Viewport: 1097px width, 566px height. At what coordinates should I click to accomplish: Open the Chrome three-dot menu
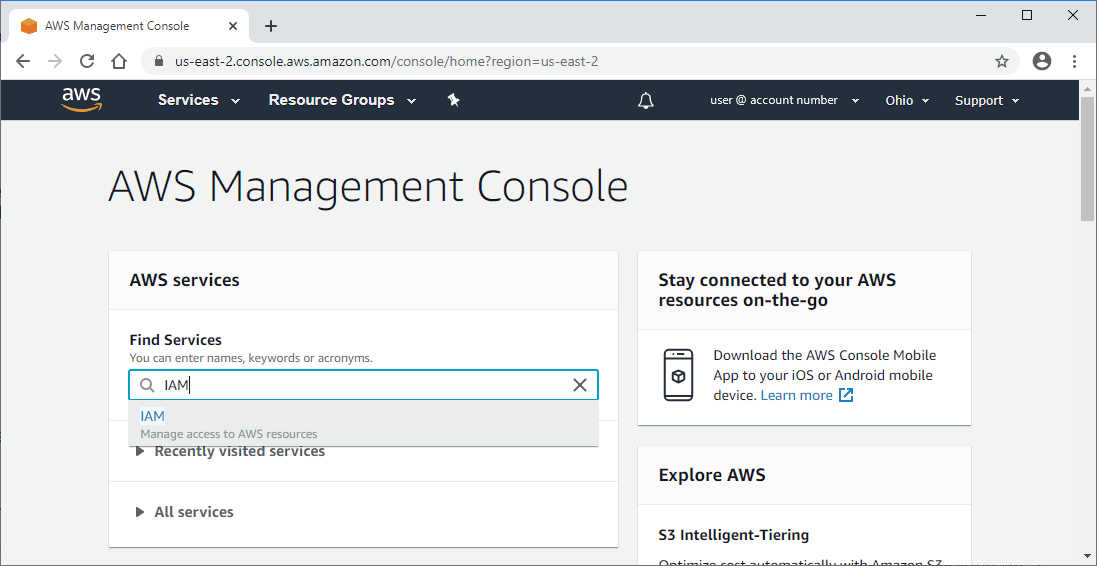[1074, 61]
